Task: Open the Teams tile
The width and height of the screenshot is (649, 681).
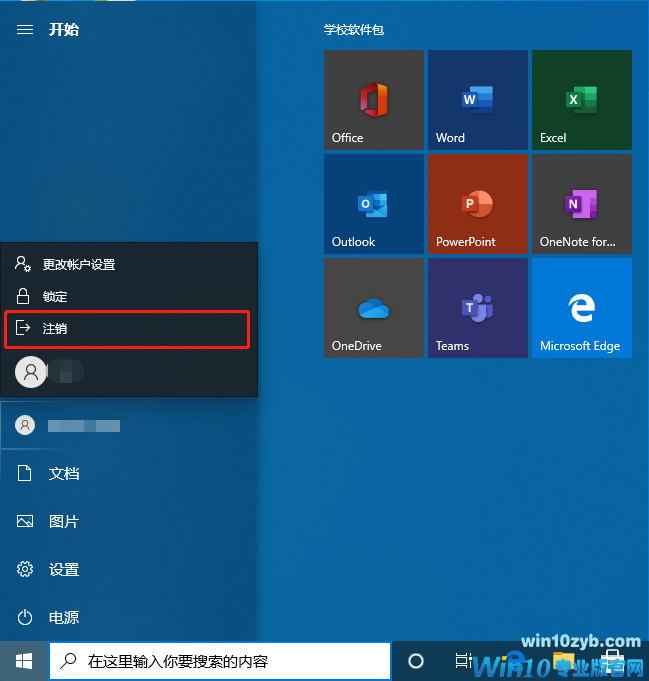Action: (x=477, y=307)
